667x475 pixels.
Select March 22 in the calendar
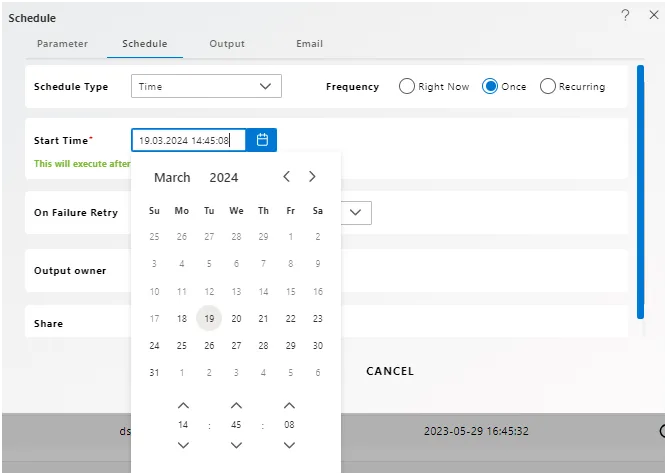click(x=291, y=319)
